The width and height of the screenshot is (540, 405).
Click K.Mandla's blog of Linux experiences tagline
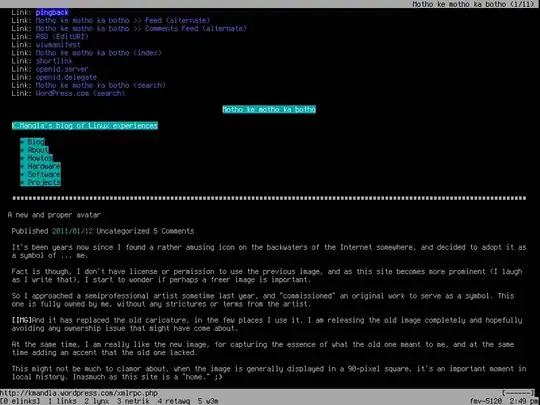(x=85, y=126)
